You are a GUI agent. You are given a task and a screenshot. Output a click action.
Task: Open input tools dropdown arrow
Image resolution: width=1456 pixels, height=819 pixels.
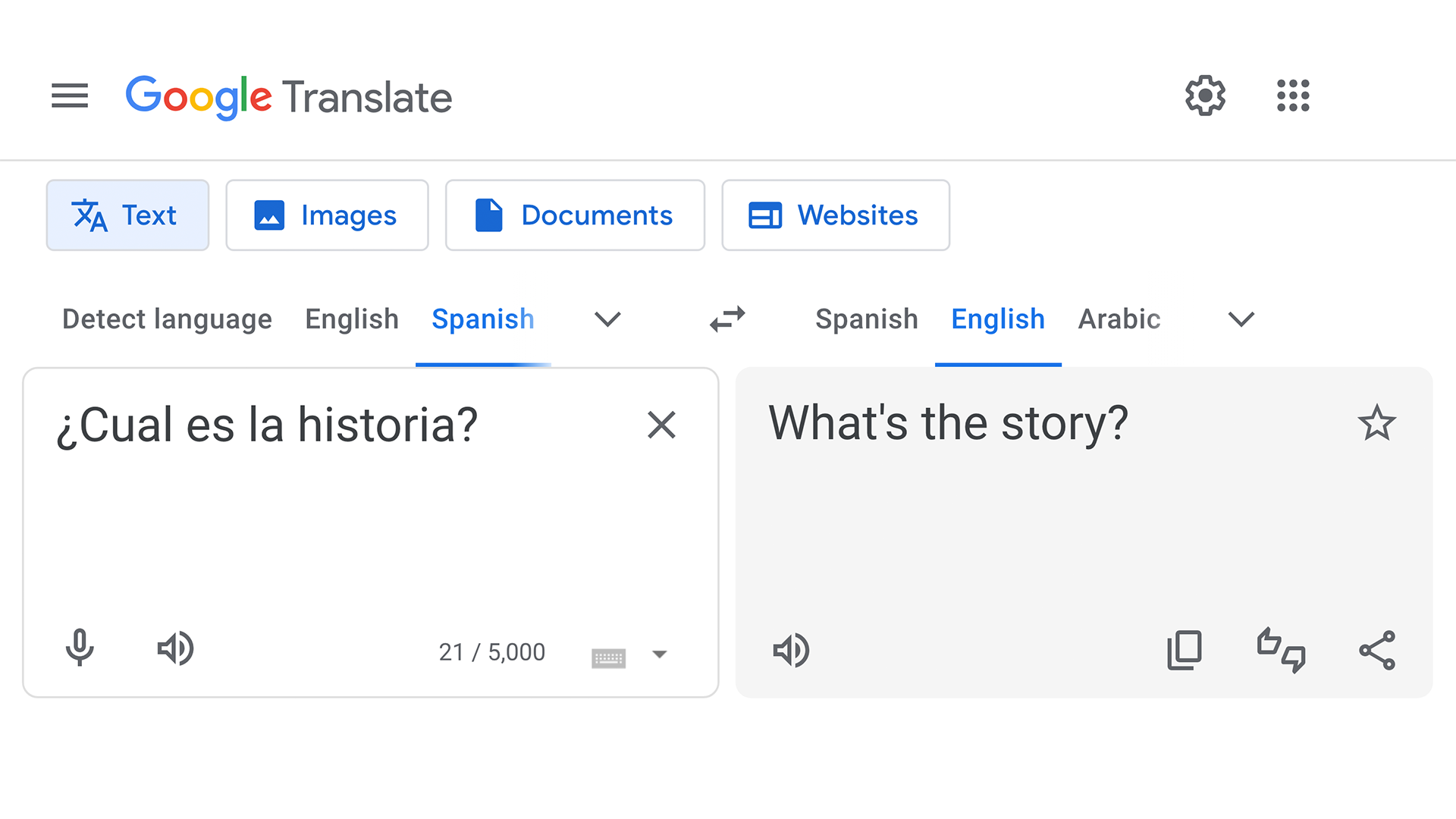659,654
